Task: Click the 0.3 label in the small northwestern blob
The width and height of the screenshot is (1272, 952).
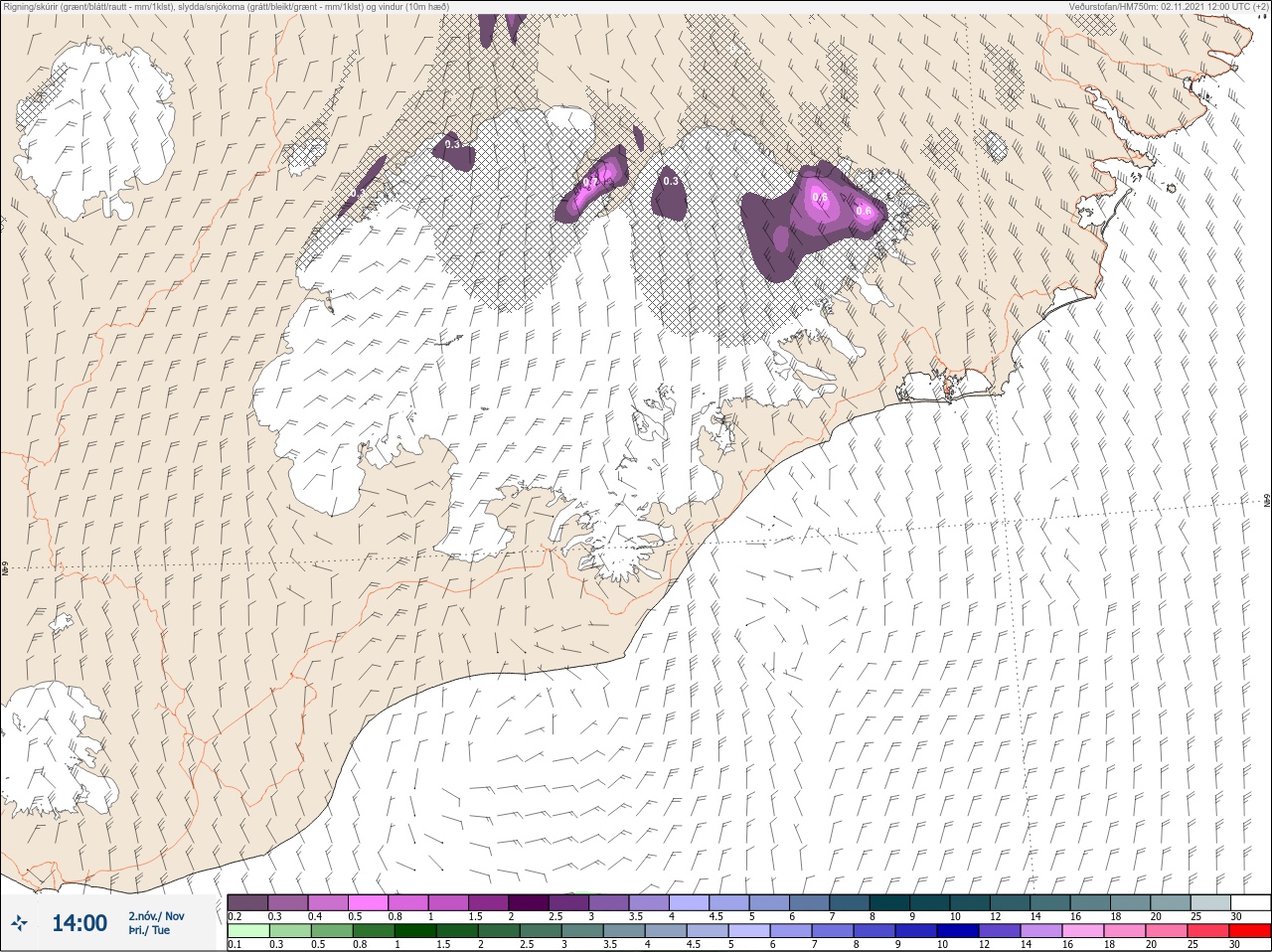Action: [x=452, y=145]
